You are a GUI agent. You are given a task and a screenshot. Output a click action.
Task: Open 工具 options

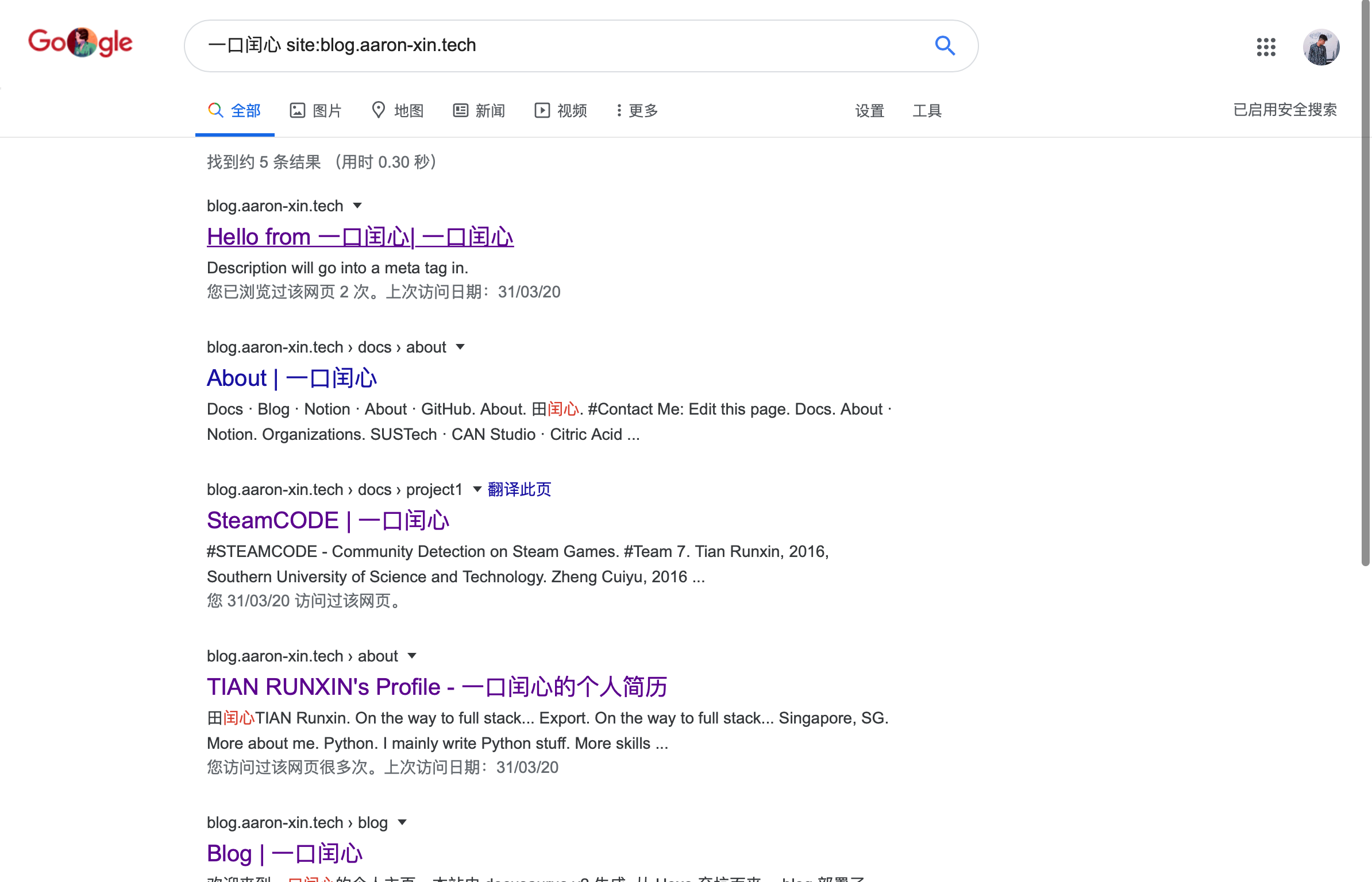[x=927, y=110]
